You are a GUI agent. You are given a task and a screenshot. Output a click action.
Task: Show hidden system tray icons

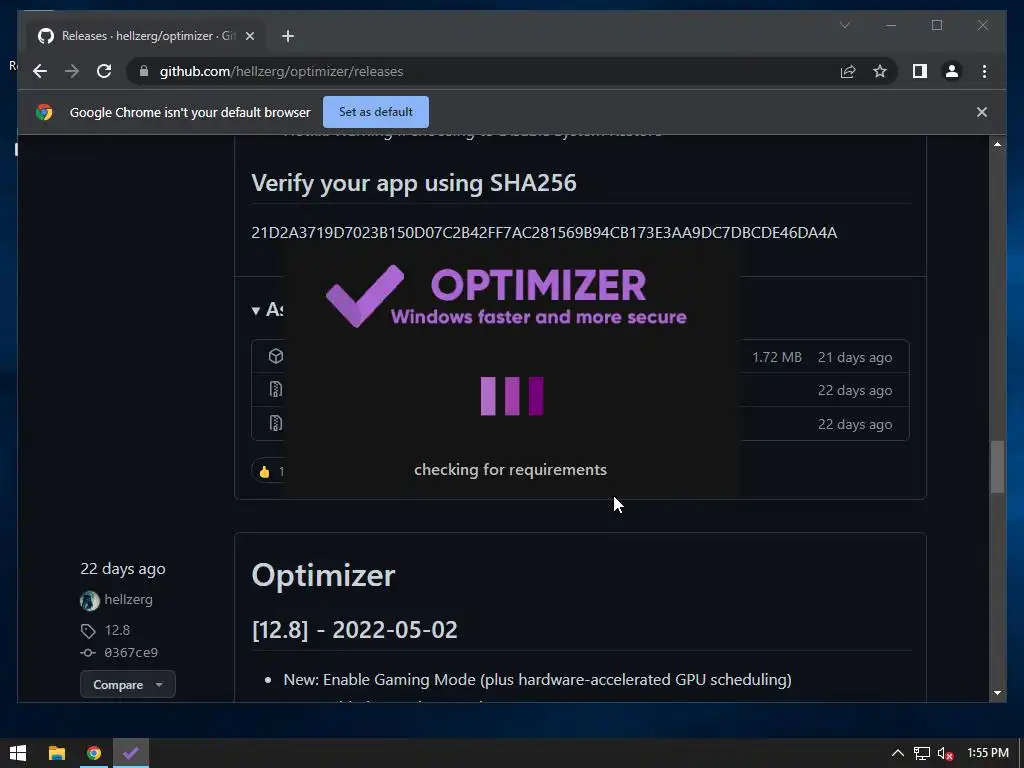click(898, 753)
